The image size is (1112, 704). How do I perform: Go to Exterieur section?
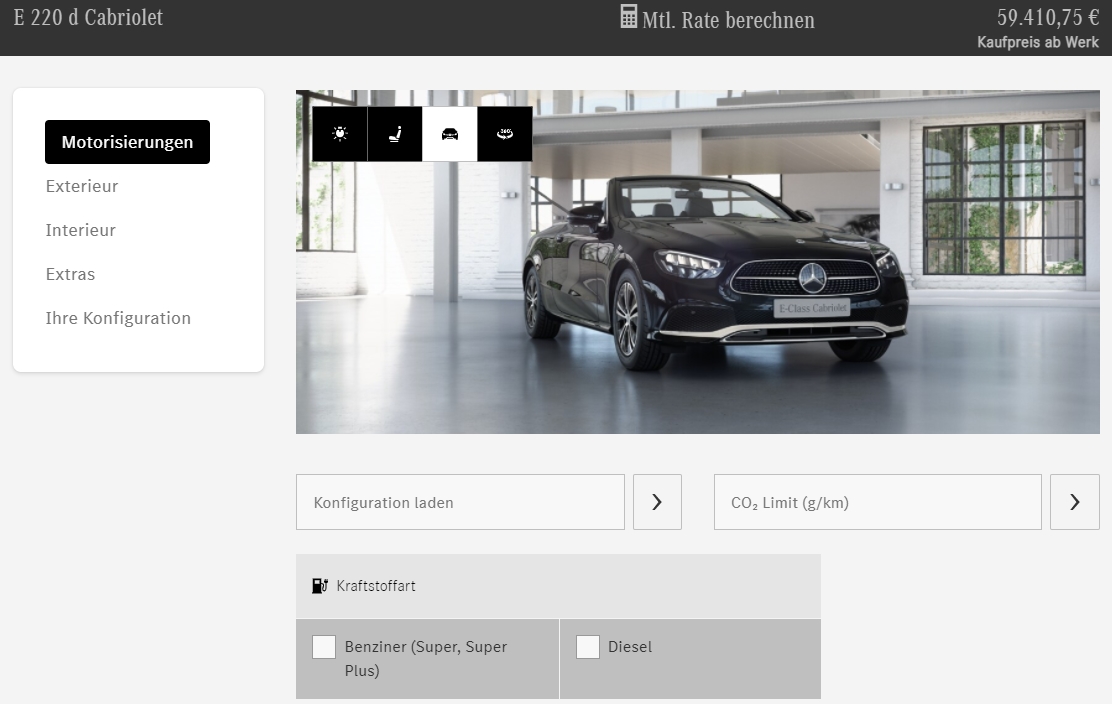[x=82, y=186]
